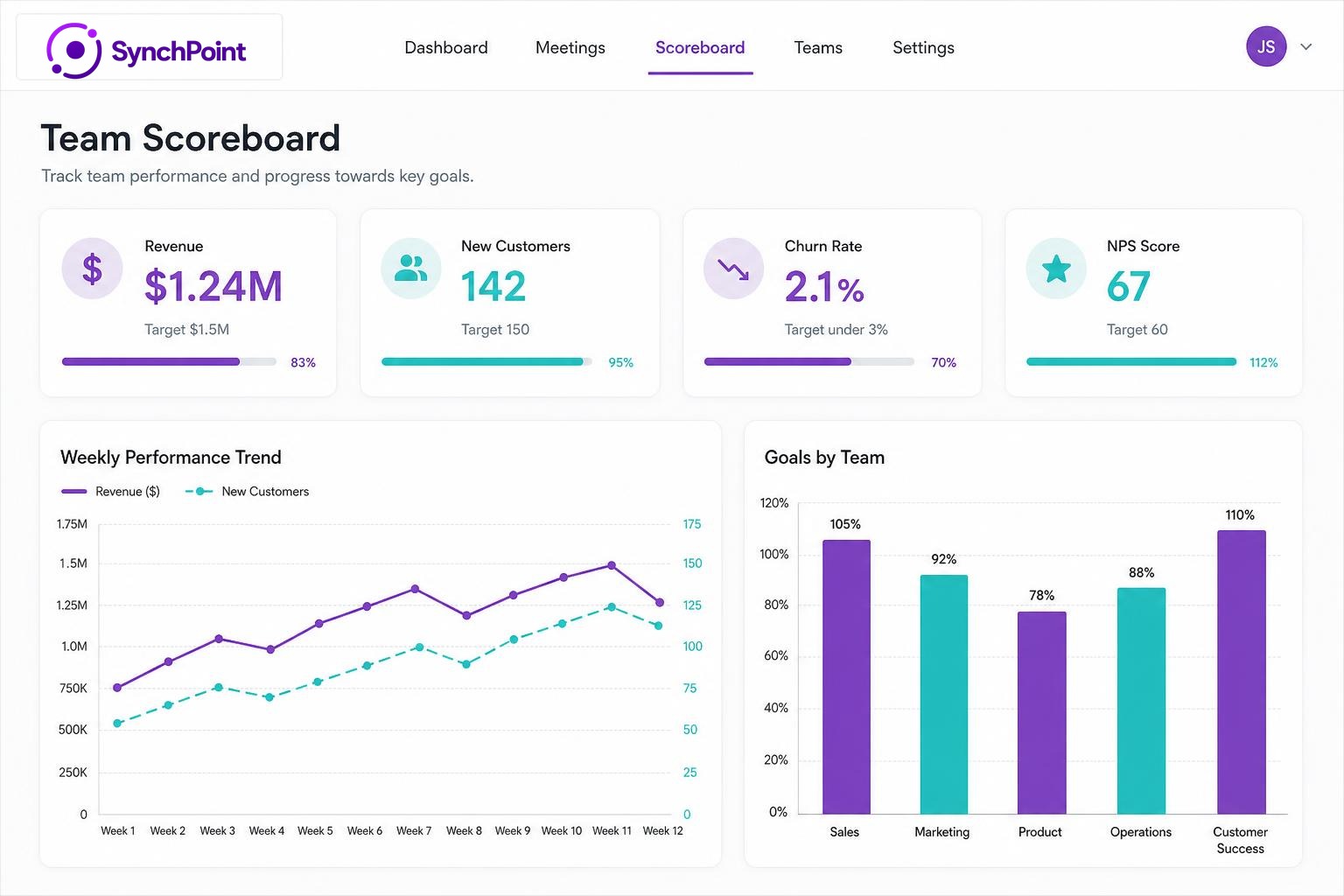Click the Customer Success 110% bar
Screen dimensions: 1344x896
1242,672
